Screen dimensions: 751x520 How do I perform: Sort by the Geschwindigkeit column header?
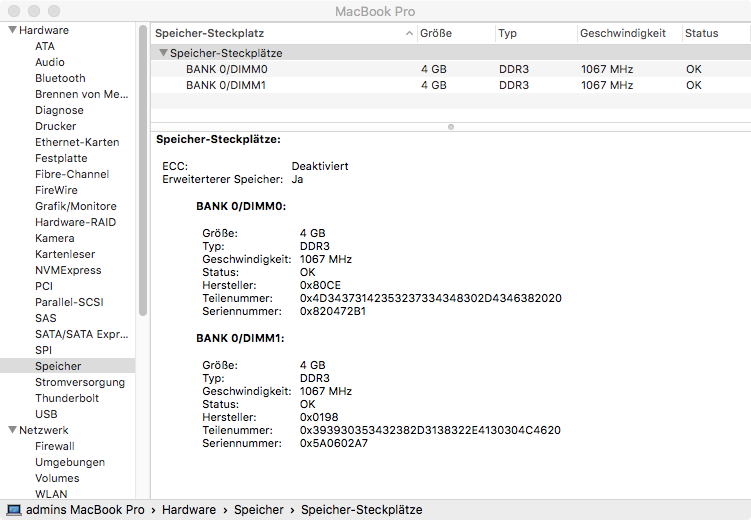click(x=630, y=33)
